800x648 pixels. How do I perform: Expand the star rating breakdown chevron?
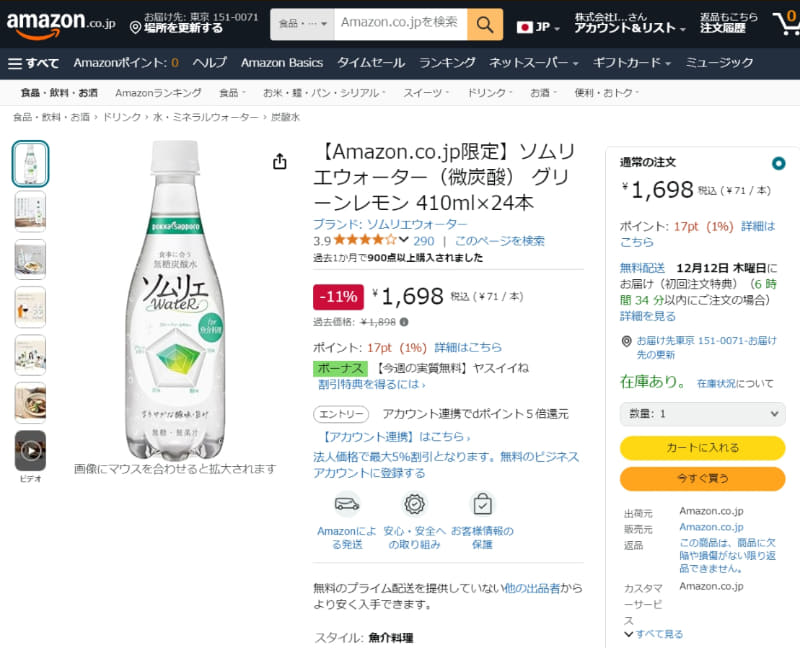coord(403,240)
